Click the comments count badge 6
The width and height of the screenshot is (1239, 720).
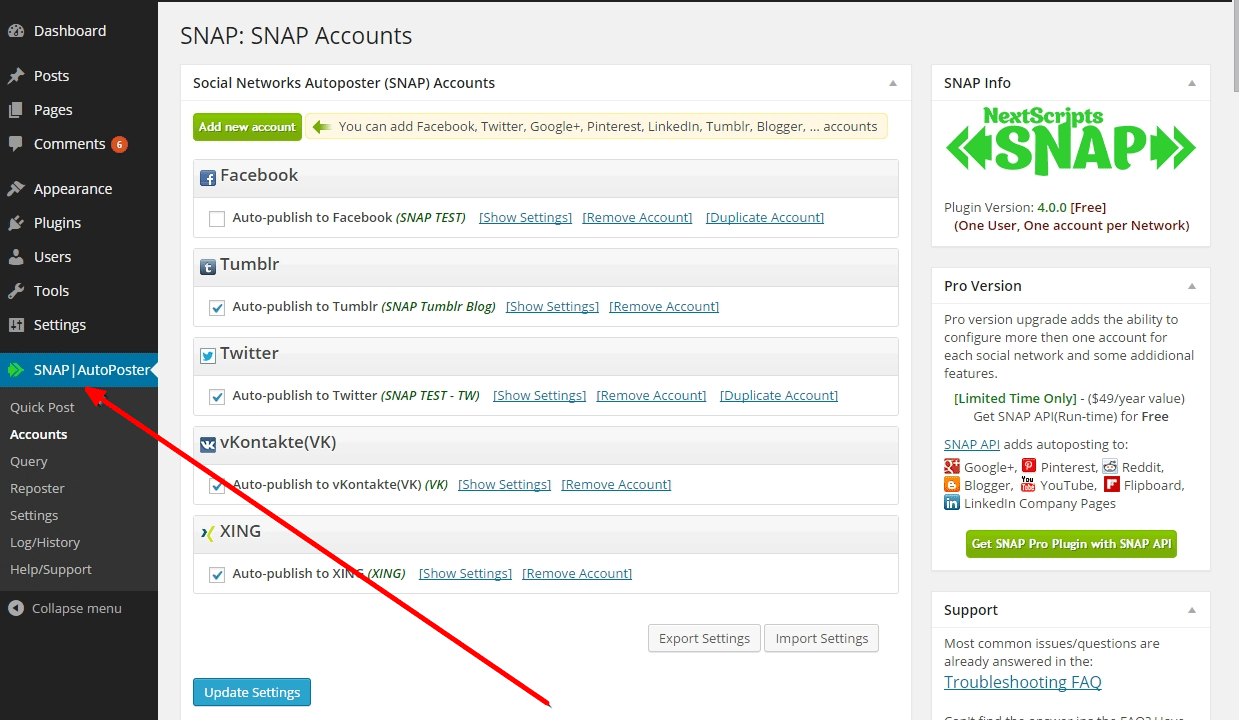(119, 145)
